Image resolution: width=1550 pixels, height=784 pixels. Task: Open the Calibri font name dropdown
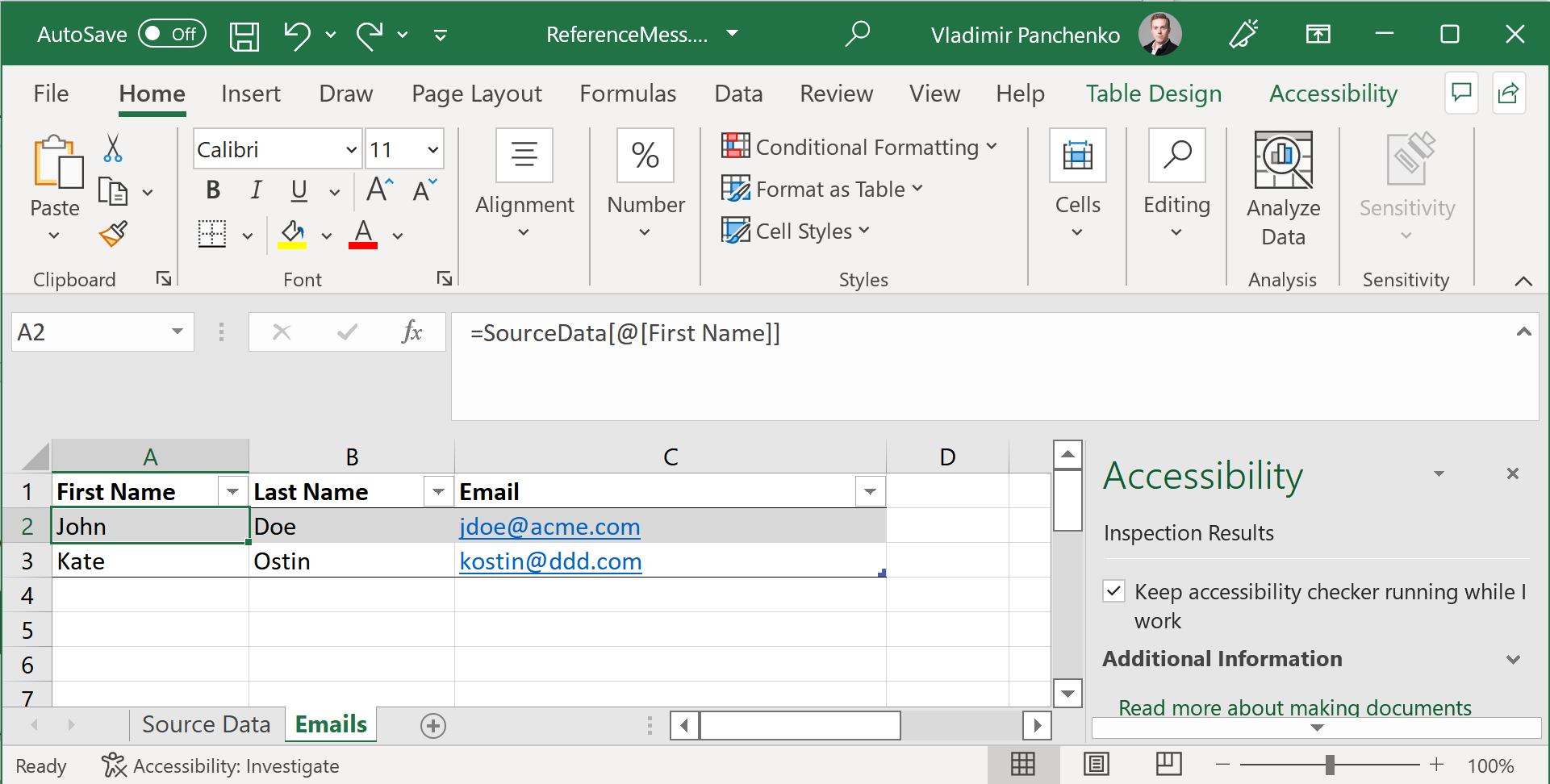tap(351, 150)
